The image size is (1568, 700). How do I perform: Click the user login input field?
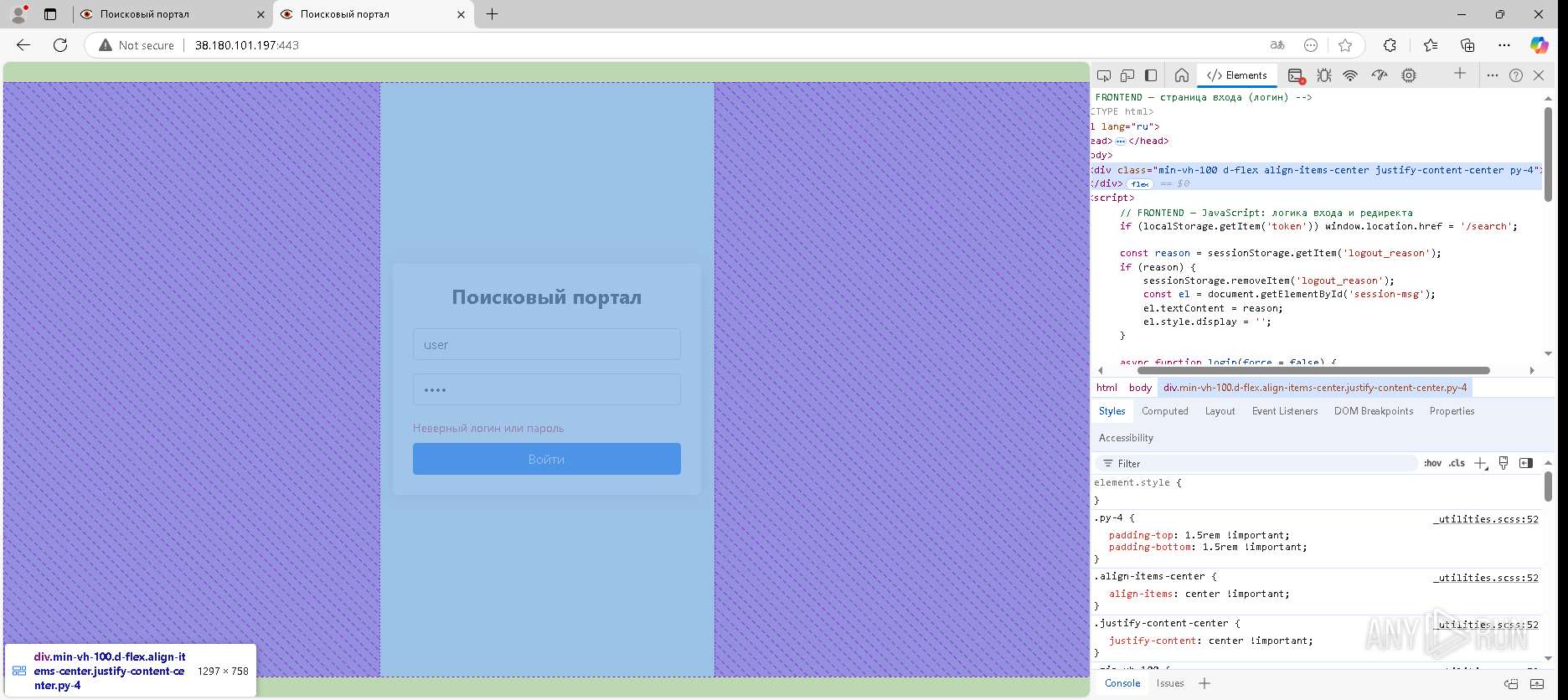[546, 344]
